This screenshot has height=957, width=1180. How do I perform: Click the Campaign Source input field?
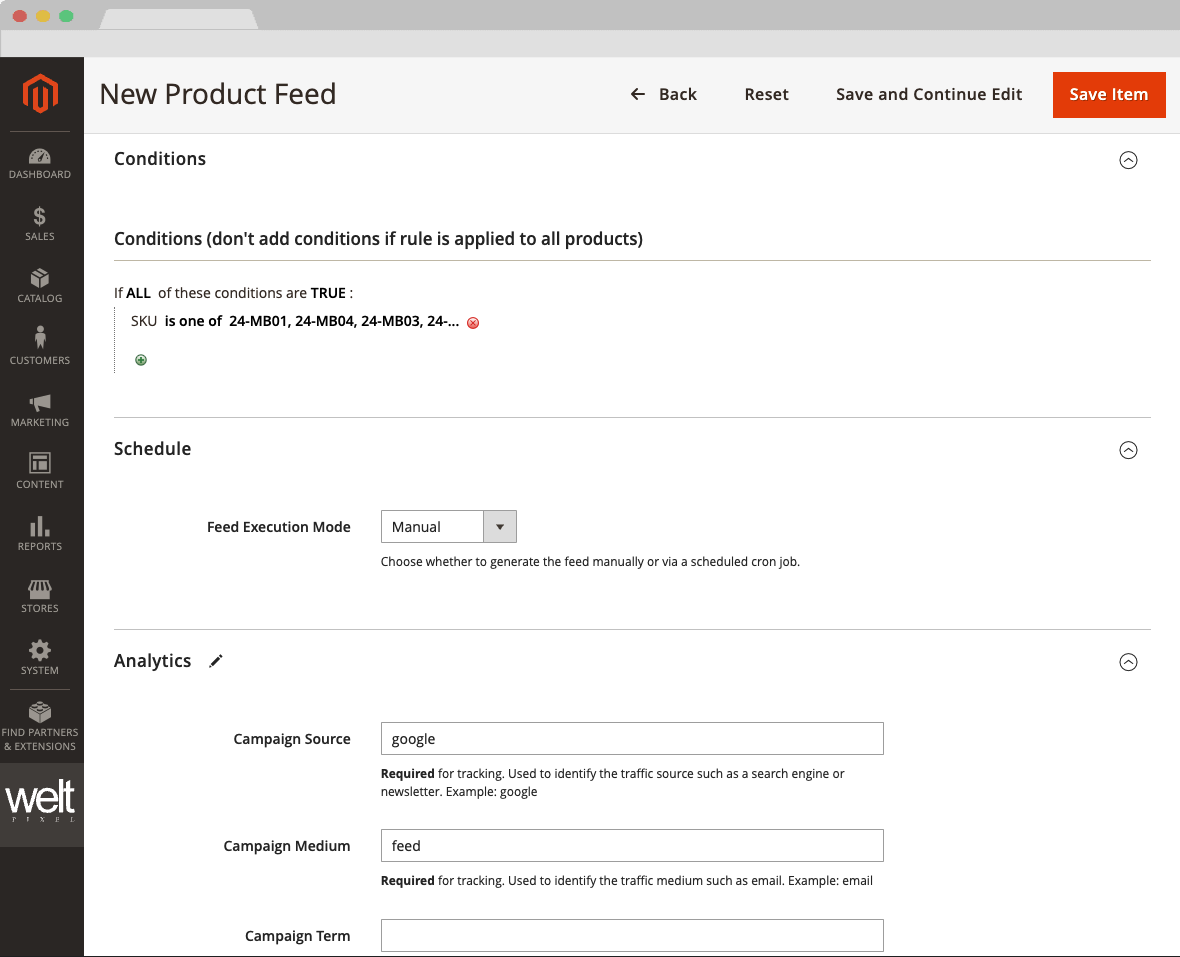pyautogui.click(x=632, y=739)
